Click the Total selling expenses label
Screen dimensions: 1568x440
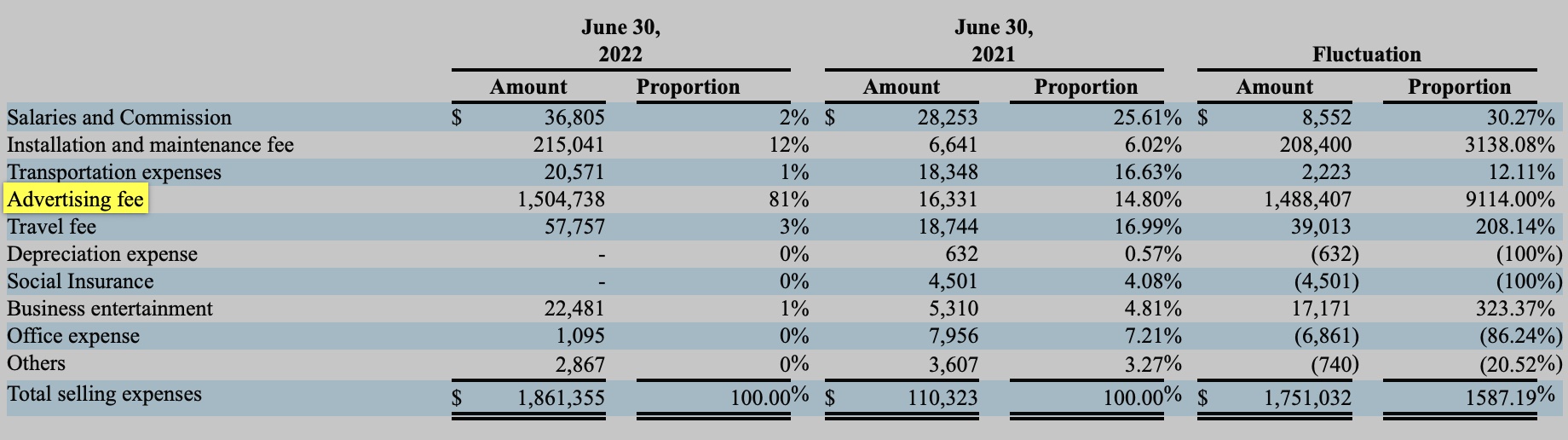[x=104, y=394]
